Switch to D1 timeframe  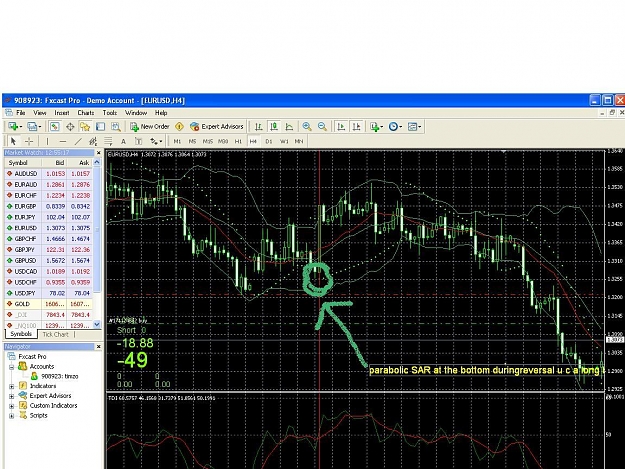tap(269, 141)
